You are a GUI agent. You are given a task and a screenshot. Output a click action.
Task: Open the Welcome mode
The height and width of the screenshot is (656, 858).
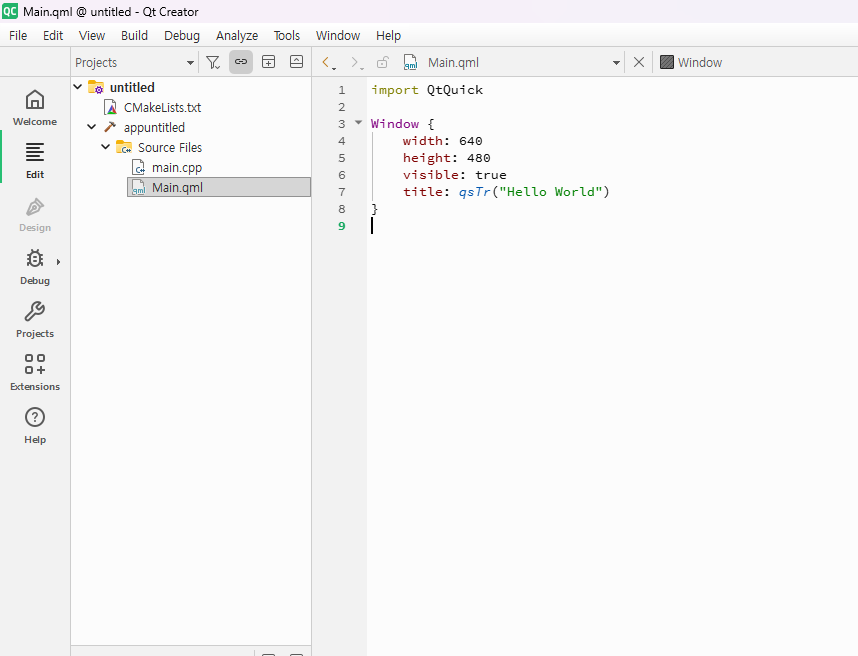[x=35, y=107]
